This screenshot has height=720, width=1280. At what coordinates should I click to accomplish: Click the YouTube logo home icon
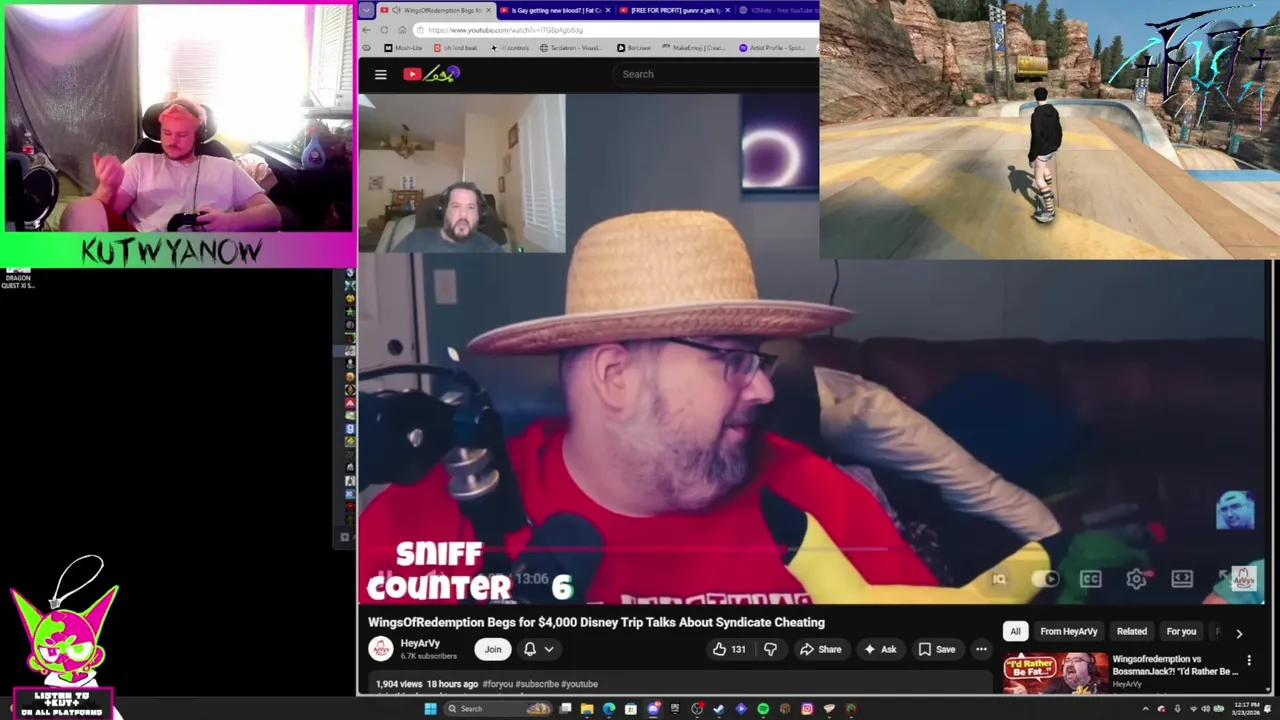pos(431,74)
